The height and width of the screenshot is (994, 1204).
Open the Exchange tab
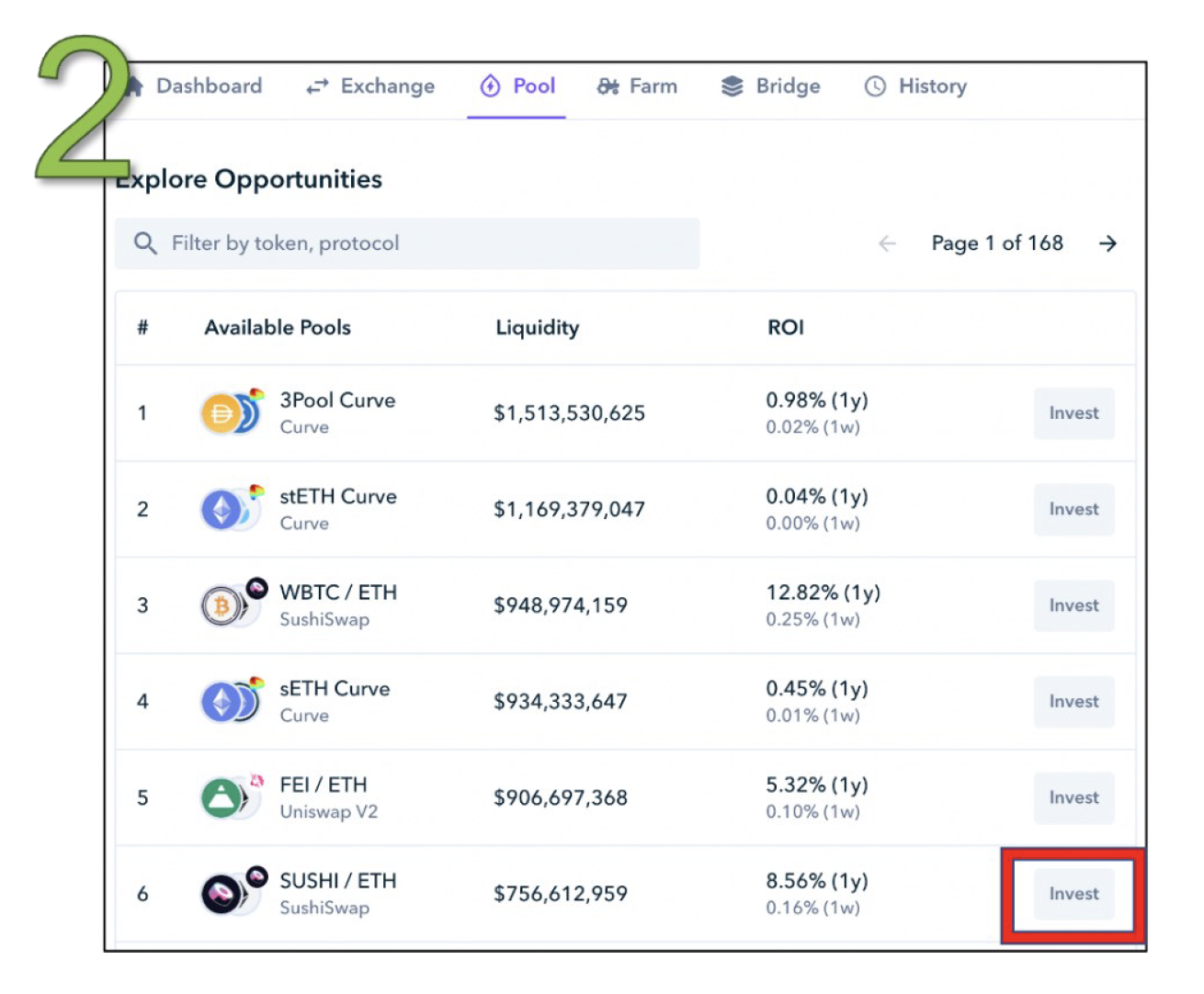pos(370,86)
